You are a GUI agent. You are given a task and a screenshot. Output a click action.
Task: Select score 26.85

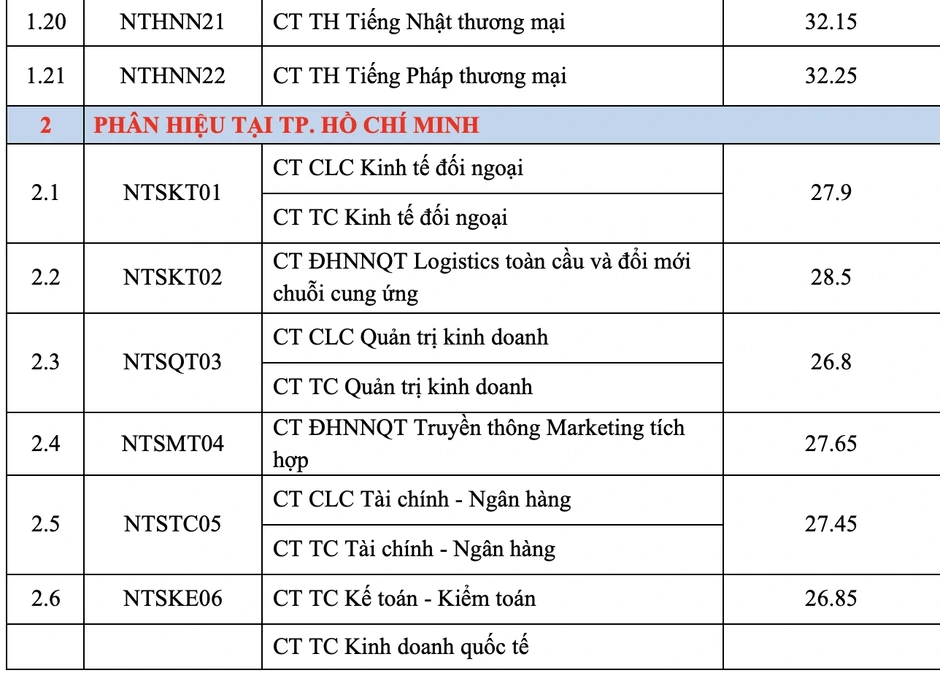(x=830, y=599)
